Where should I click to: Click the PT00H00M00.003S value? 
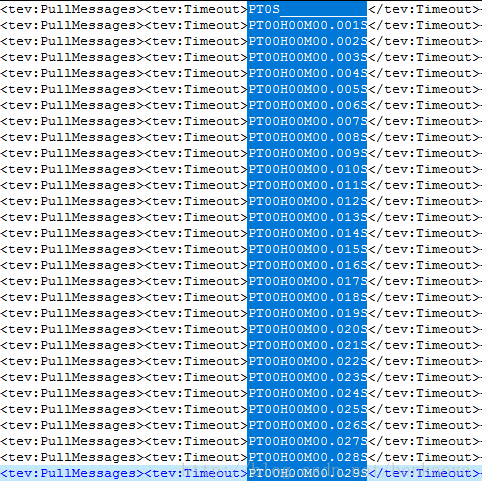click(307, 57)
